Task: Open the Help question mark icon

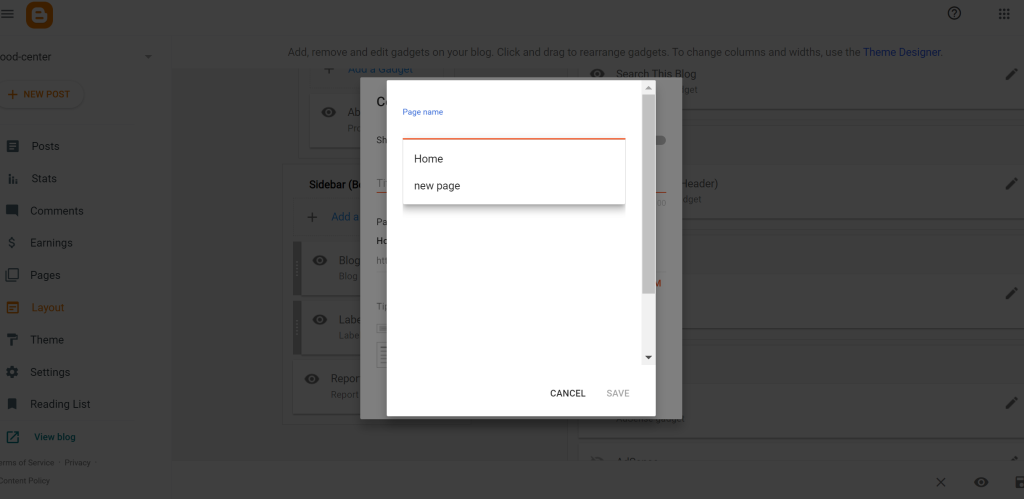Action: (x=954, y=13)
